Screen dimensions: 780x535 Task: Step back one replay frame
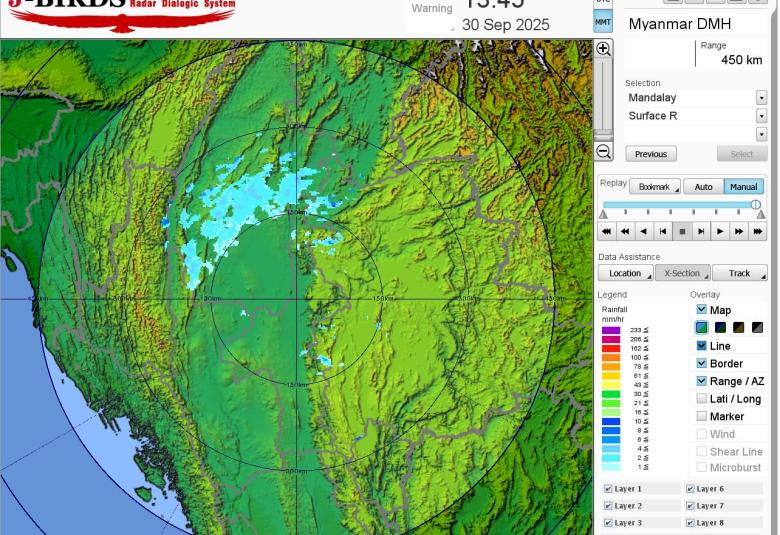(662, 231)
